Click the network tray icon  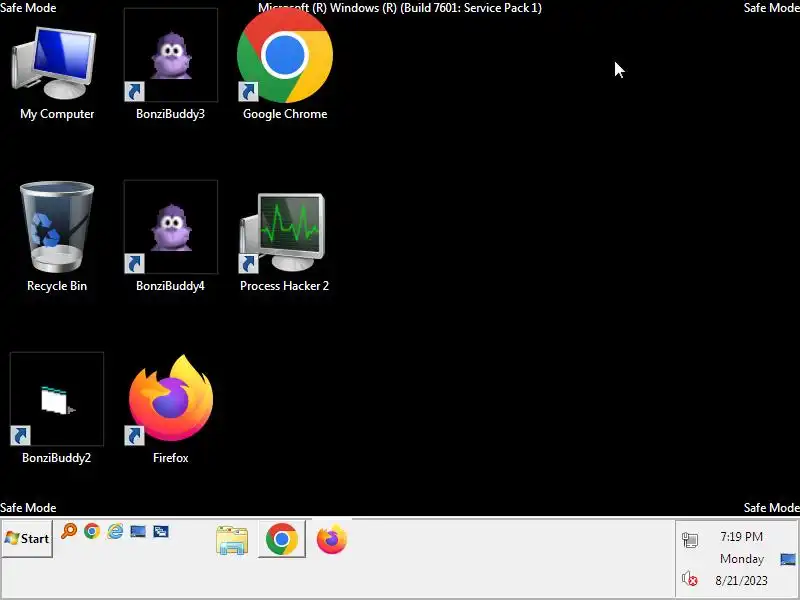[690, 539]
